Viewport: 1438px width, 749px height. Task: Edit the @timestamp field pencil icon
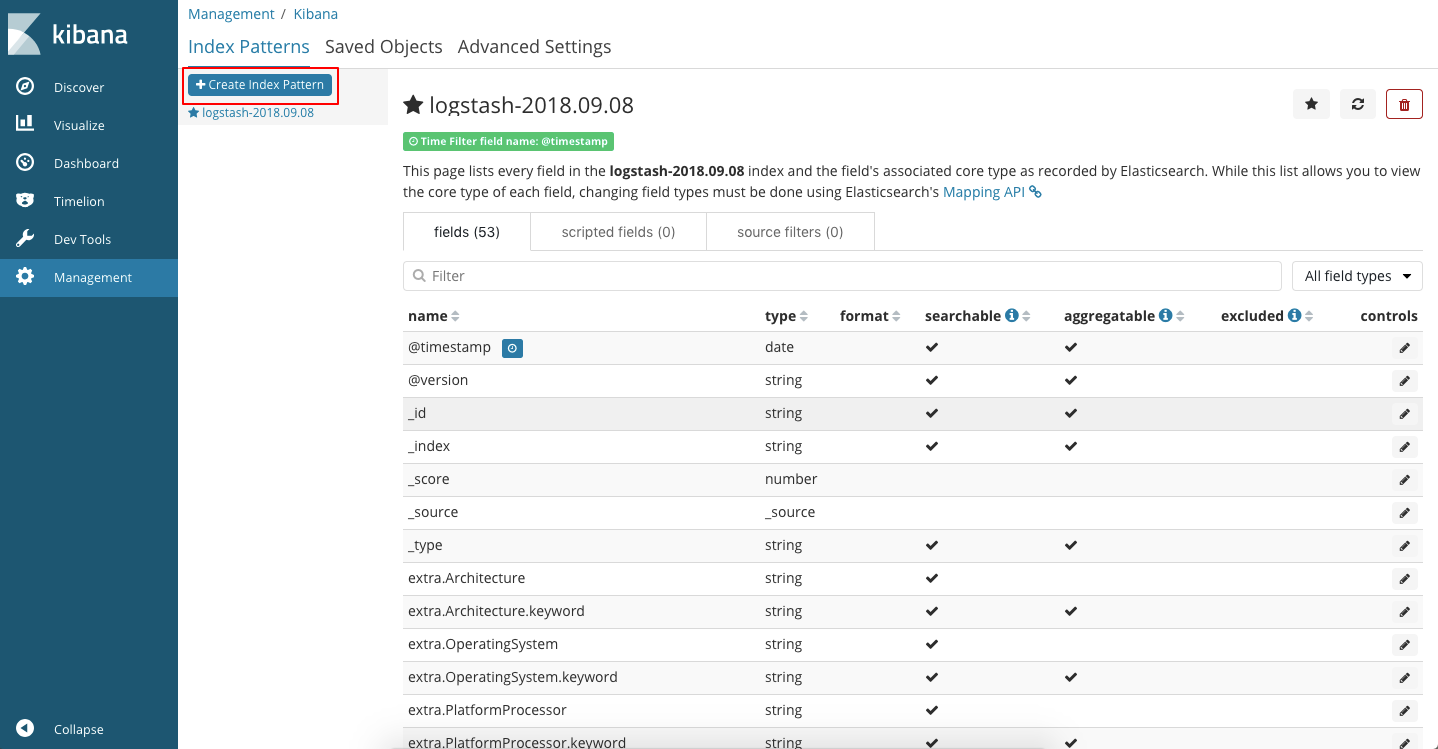click(x=1404, y=348)
